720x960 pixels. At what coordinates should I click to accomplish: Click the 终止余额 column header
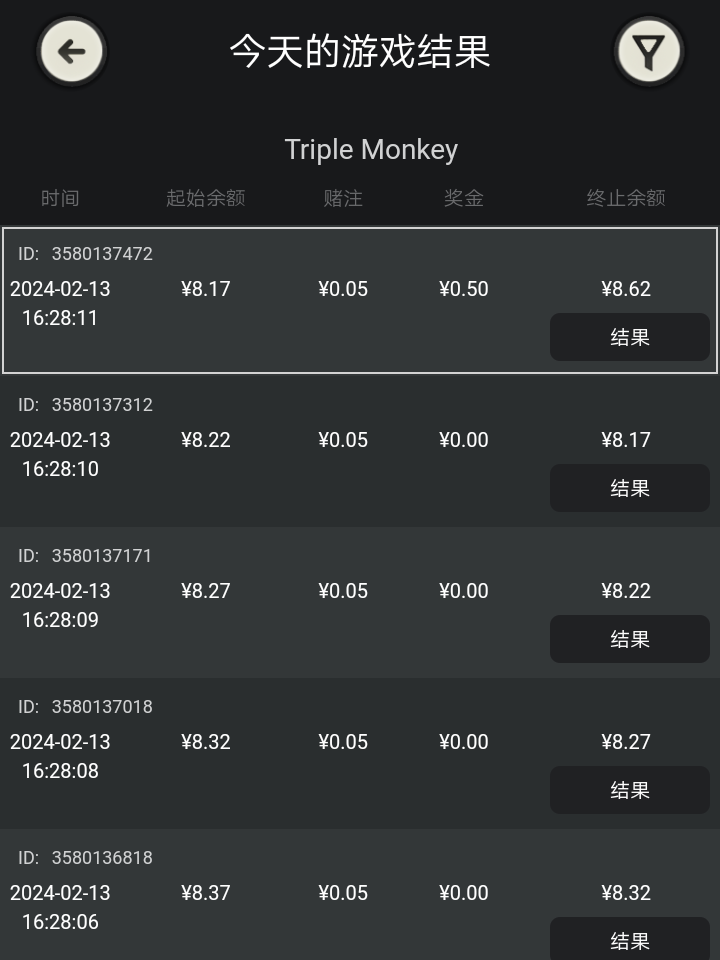626,198
